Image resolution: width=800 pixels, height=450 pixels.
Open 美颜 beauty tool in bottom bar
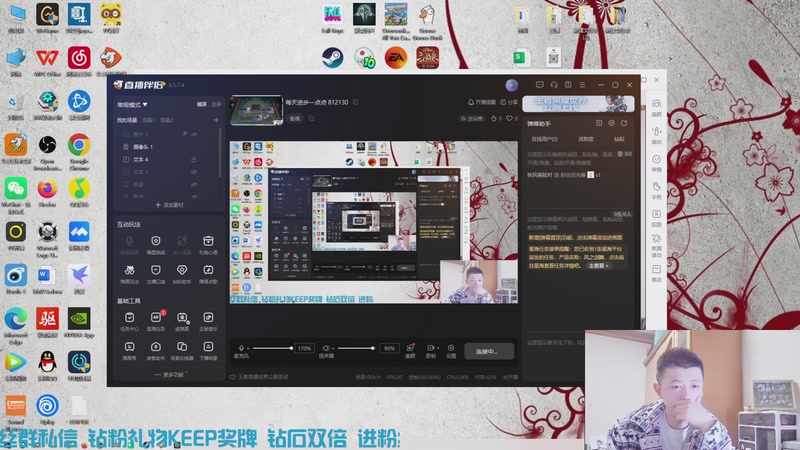(410, 351)
